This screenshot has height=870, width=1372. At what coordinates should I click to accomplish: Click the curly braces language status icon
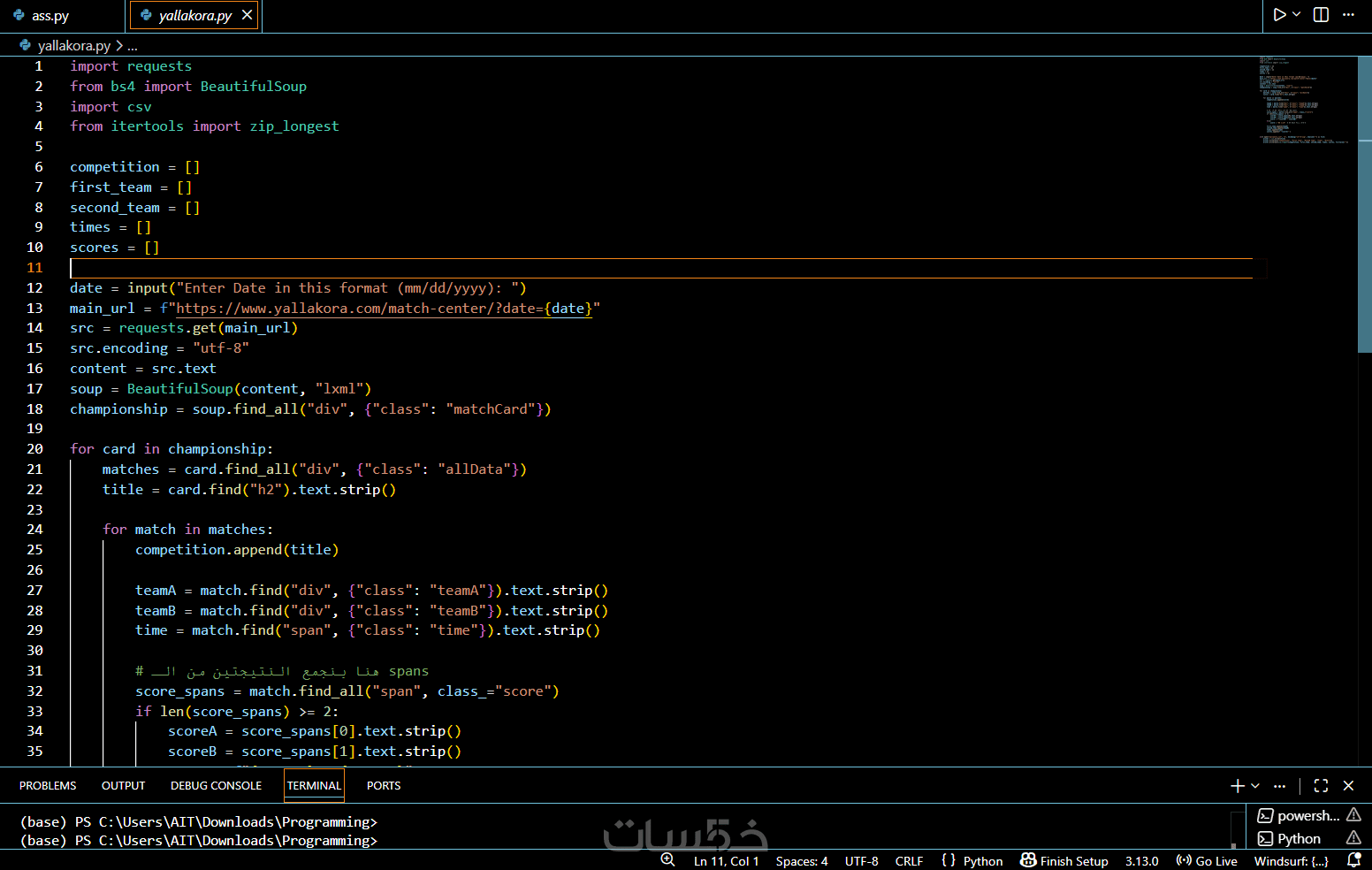point(949,860)
